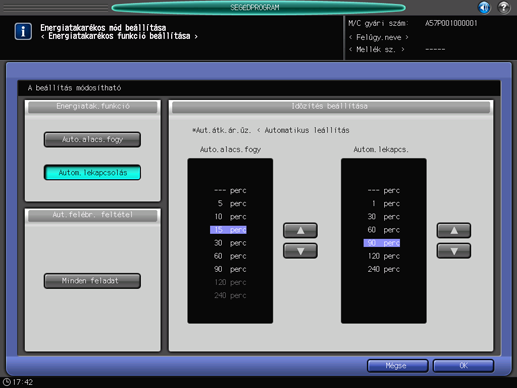Viewport: 517px width, 388px height.
Task: Click the SEGÉDPROGRAM title bar
Action: 258,7
